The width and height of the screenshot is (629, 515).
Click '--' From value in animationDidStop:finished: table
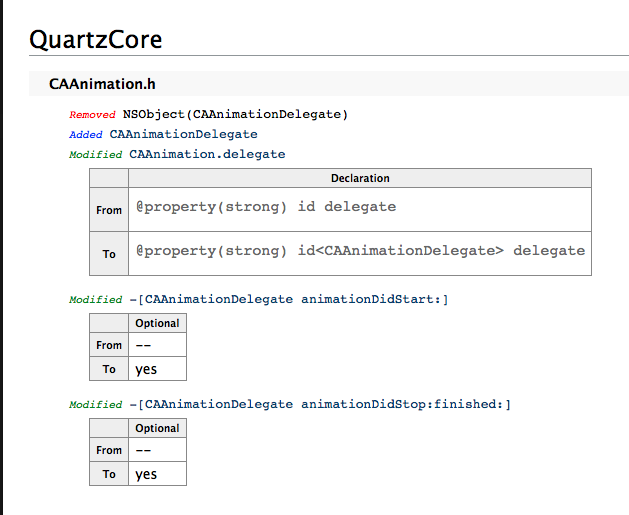click(x=144, y=451)
